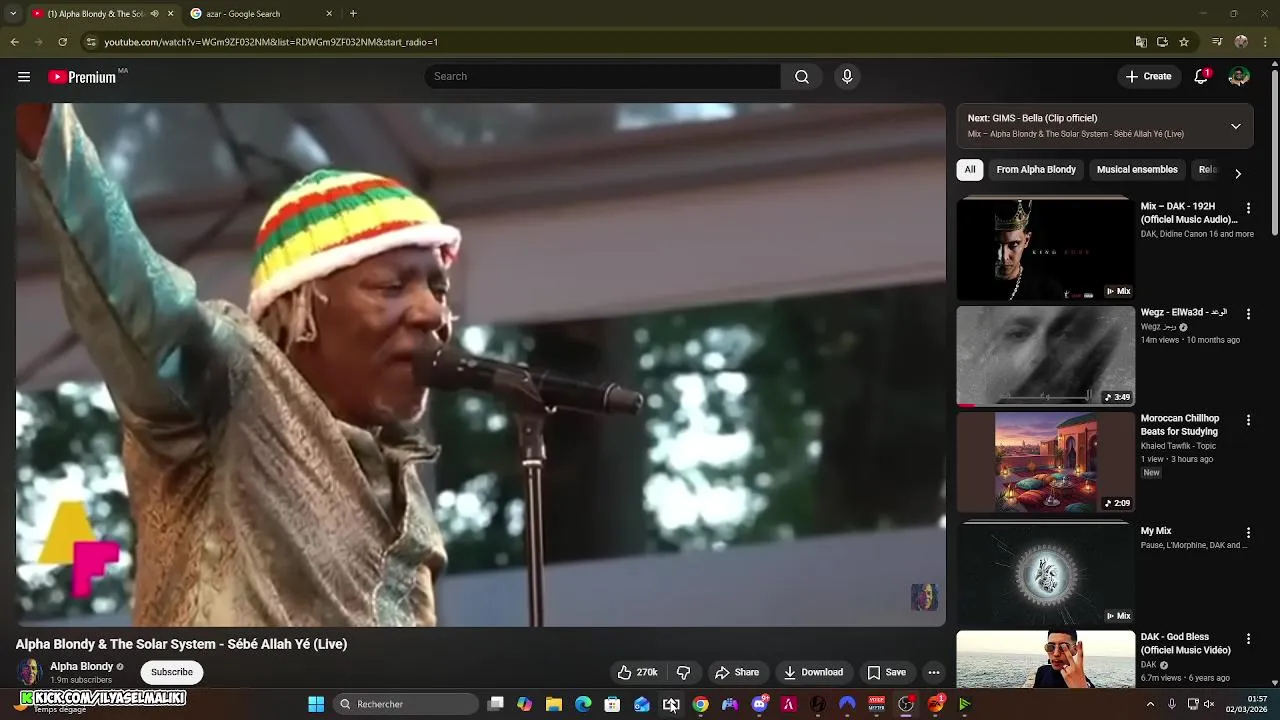This screenshot has width=1280, height=720.
Task: Open DAK - God Bless video title
Action: click(x=1186, y=643)
